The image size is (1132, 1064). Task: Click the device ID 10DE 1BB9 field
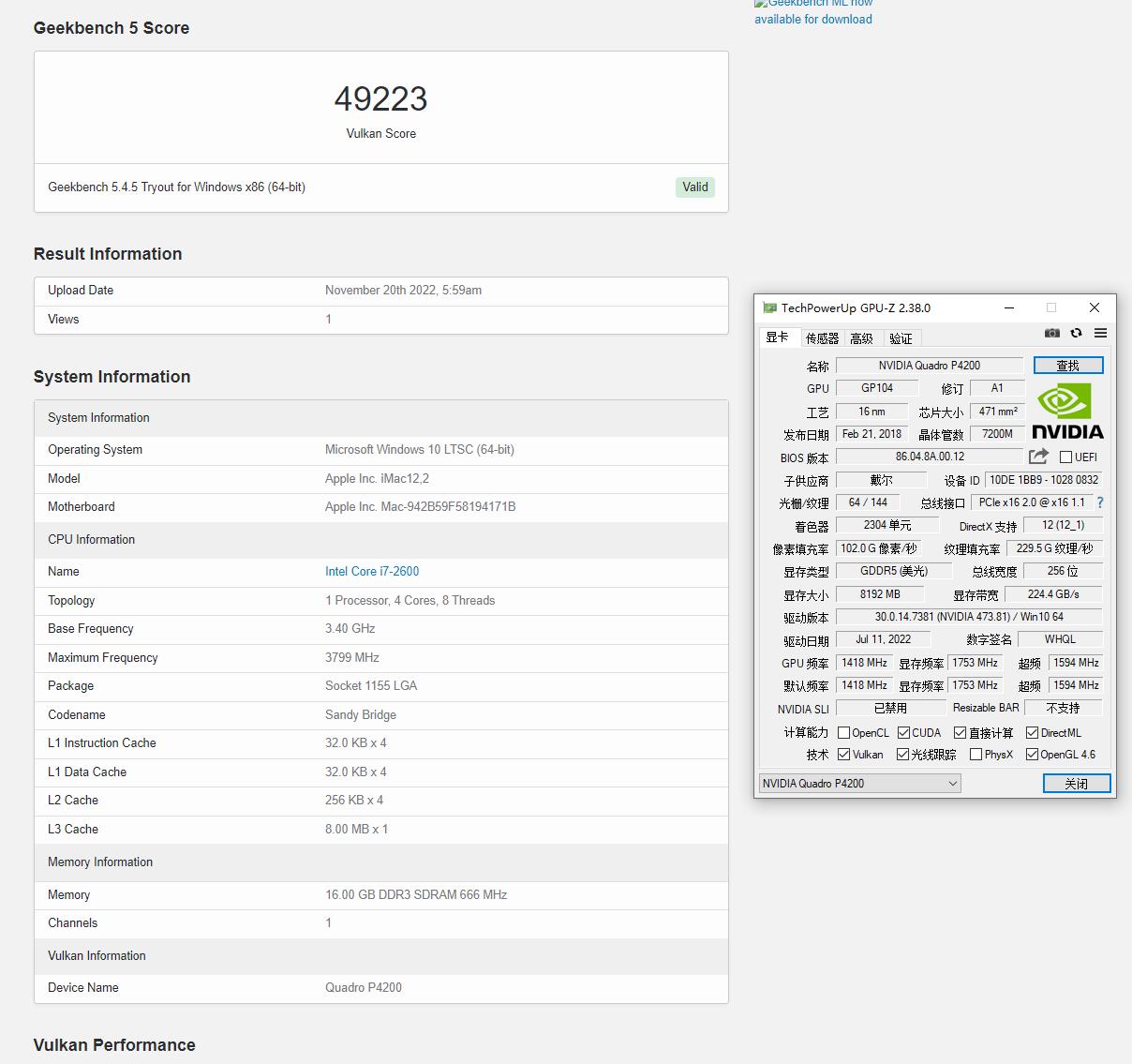pyautogui.click(x=1044, y=480)
